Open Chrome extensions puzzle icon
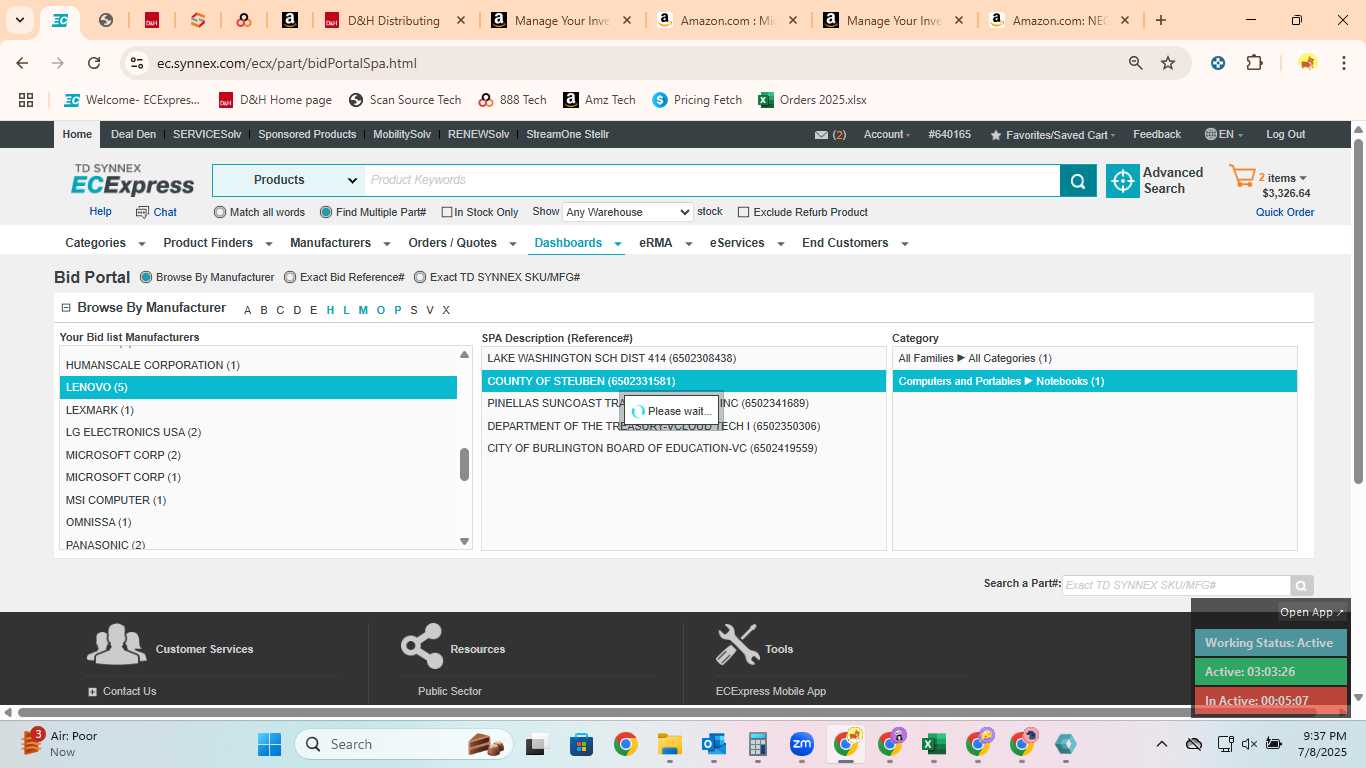Image resolution: width=1366 pixels, height=768 pixels. [1254, 63]
